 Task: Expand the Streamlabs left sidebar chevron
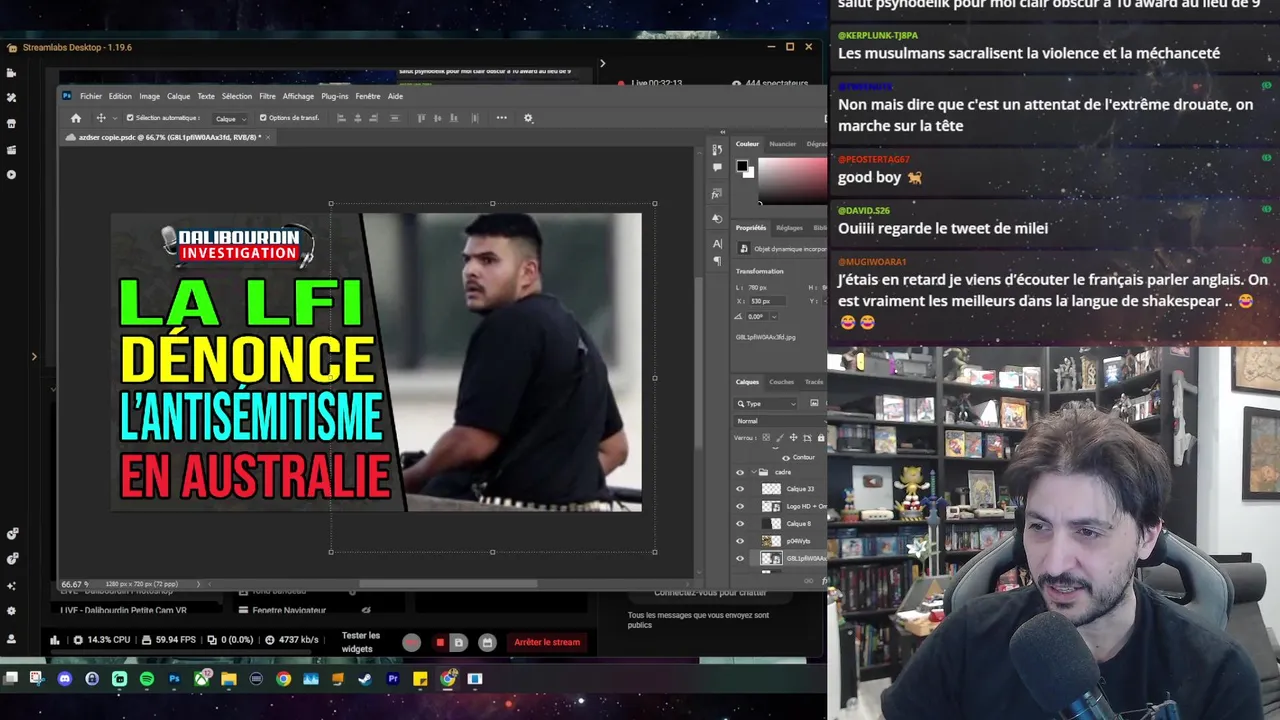34,356
